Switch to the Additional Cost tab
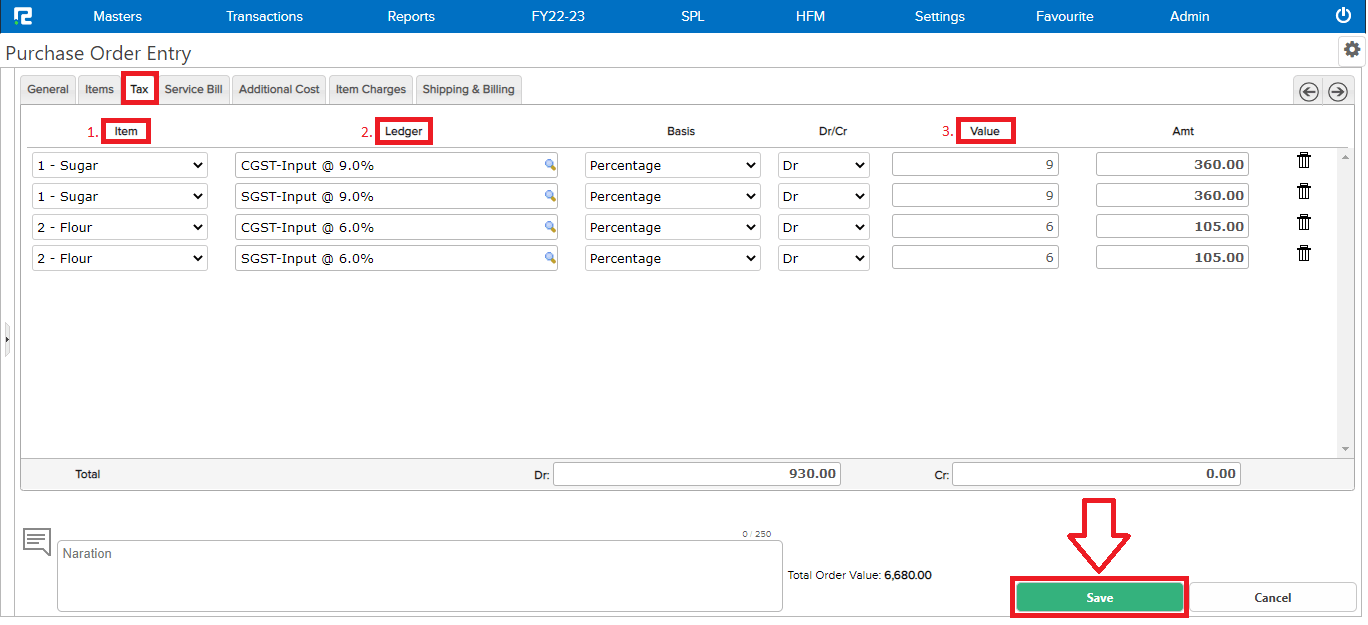This screenshot has width=1368, height=625. tap(279, 89)
